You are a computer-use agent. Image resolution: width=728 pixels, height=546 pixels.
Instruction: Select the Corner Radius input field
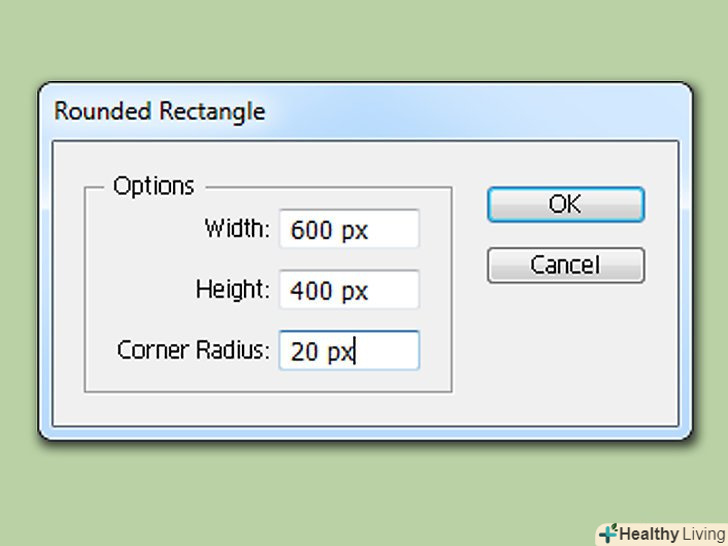349,351
